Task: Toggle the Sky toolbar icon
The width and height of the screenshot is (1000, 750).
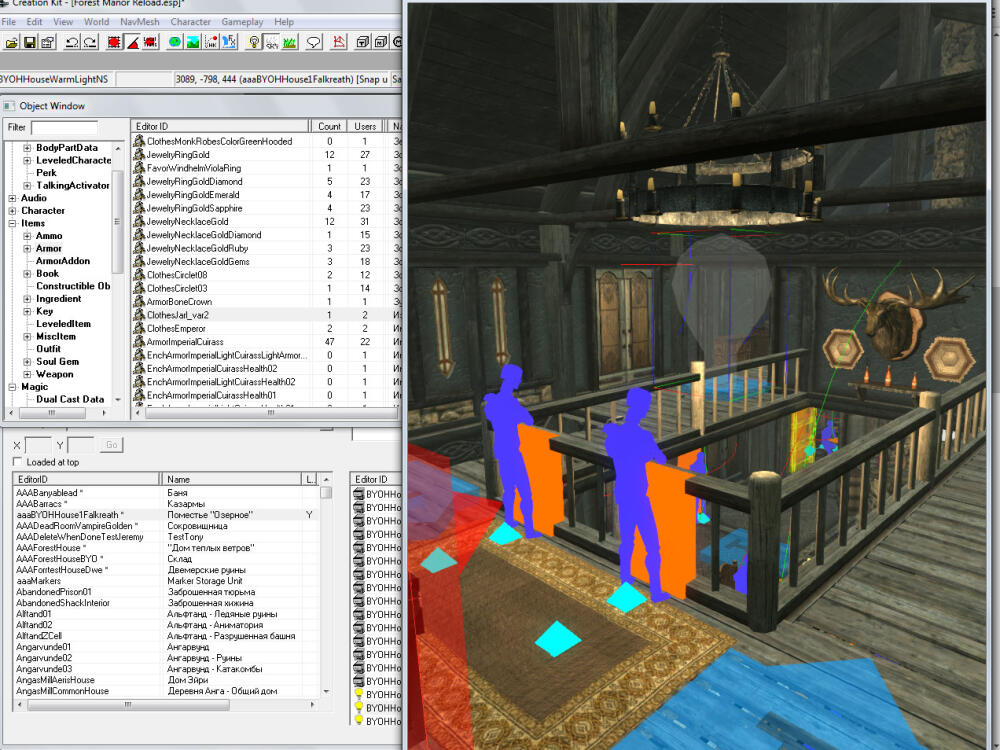Action: 272,43
